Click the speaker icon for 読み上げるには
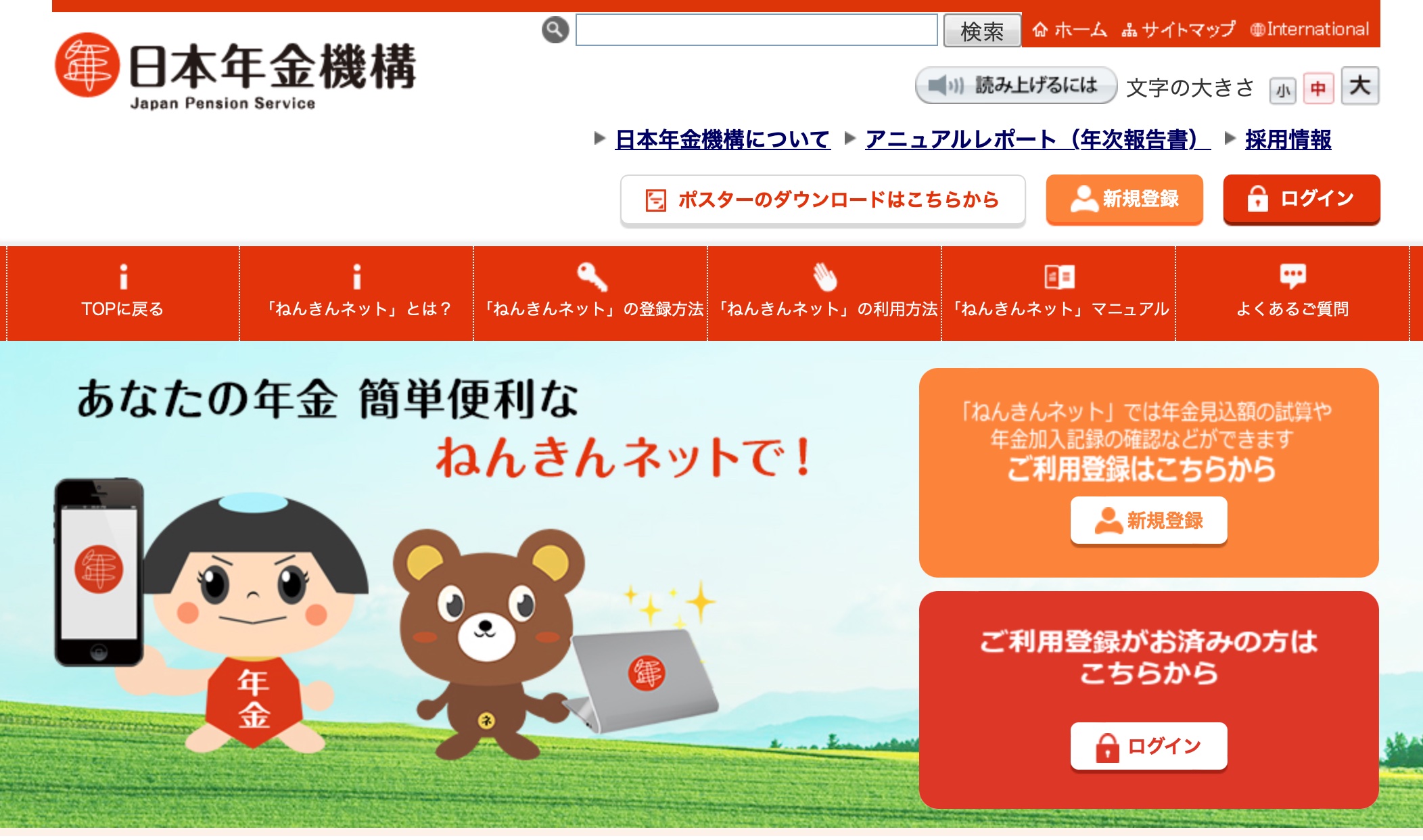The image size is (1423, 840). click(x=945, y=85)
